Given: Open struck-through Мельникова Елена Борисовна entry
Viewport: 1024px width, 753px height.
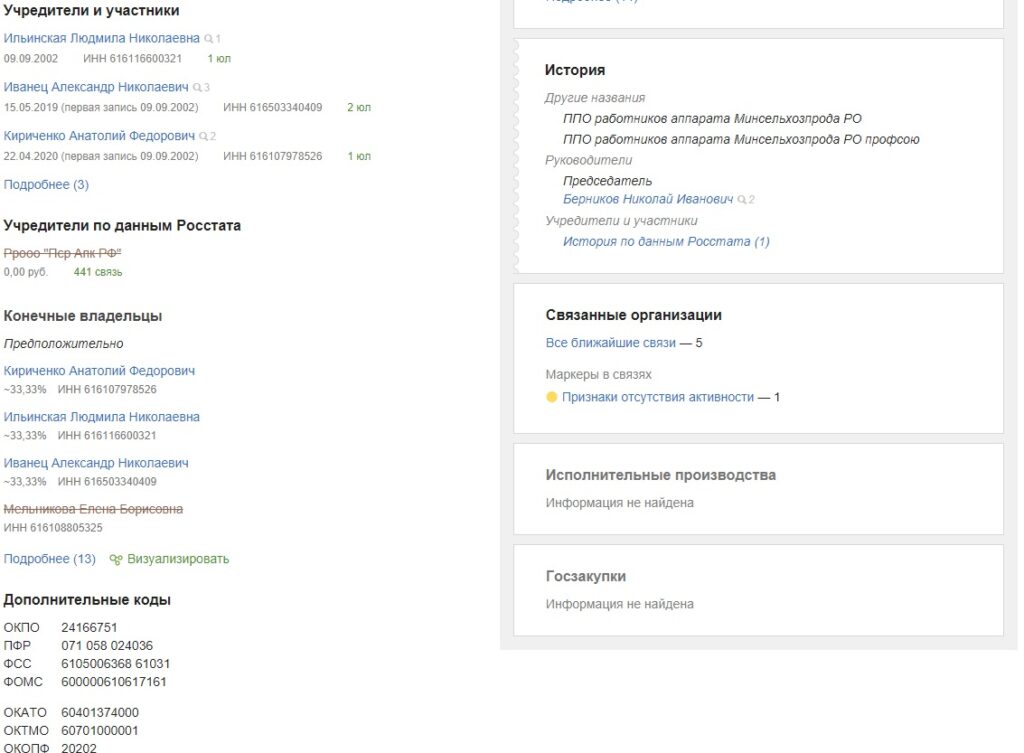Looking at the screenshot, I should (93, 509).
